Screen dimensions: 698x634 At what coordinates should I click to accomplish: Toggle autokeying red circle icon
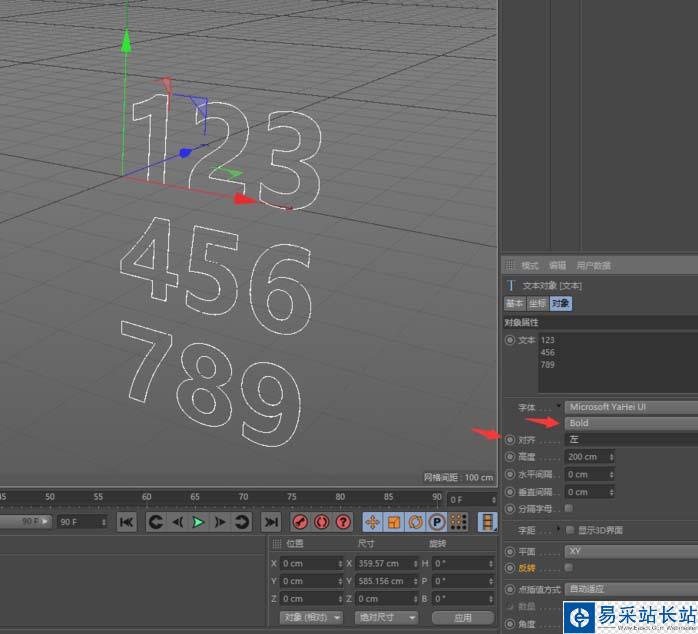coord(321,522)
